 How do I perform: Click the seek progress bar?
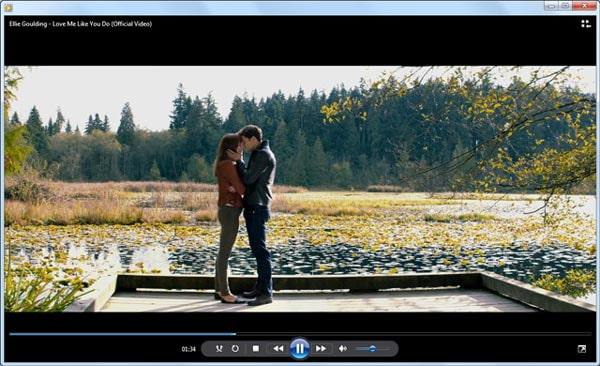300,334
